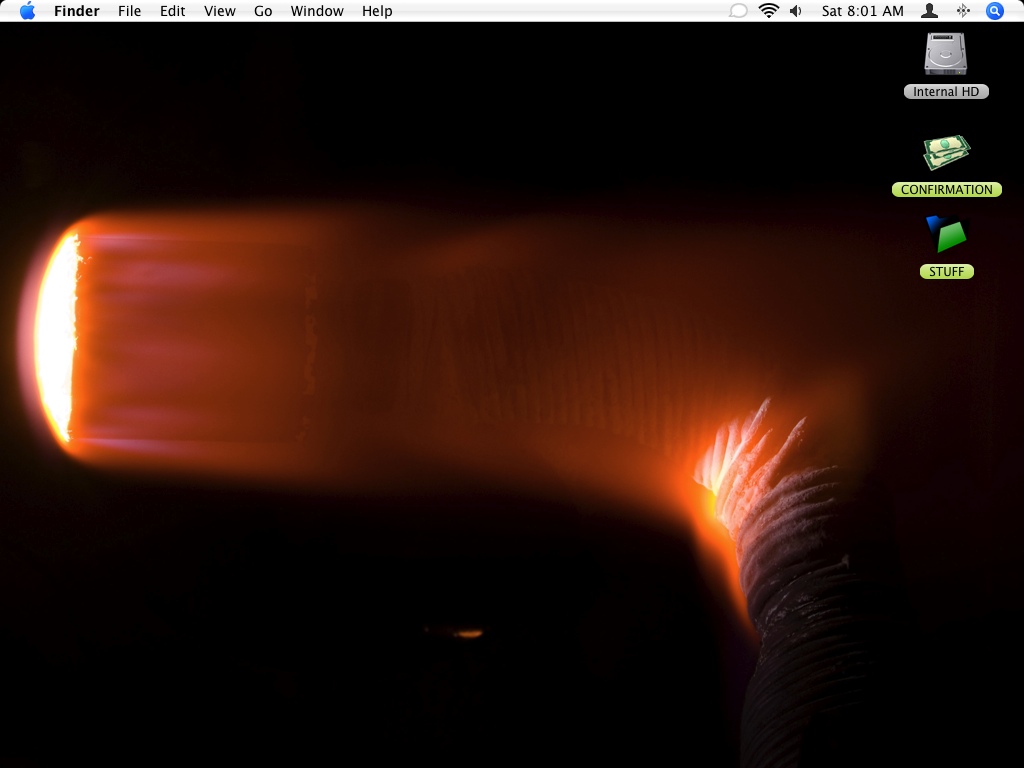This screenshot has width=1024, height=768.
Task: Open the Go menu
Action: coord(263,11)
